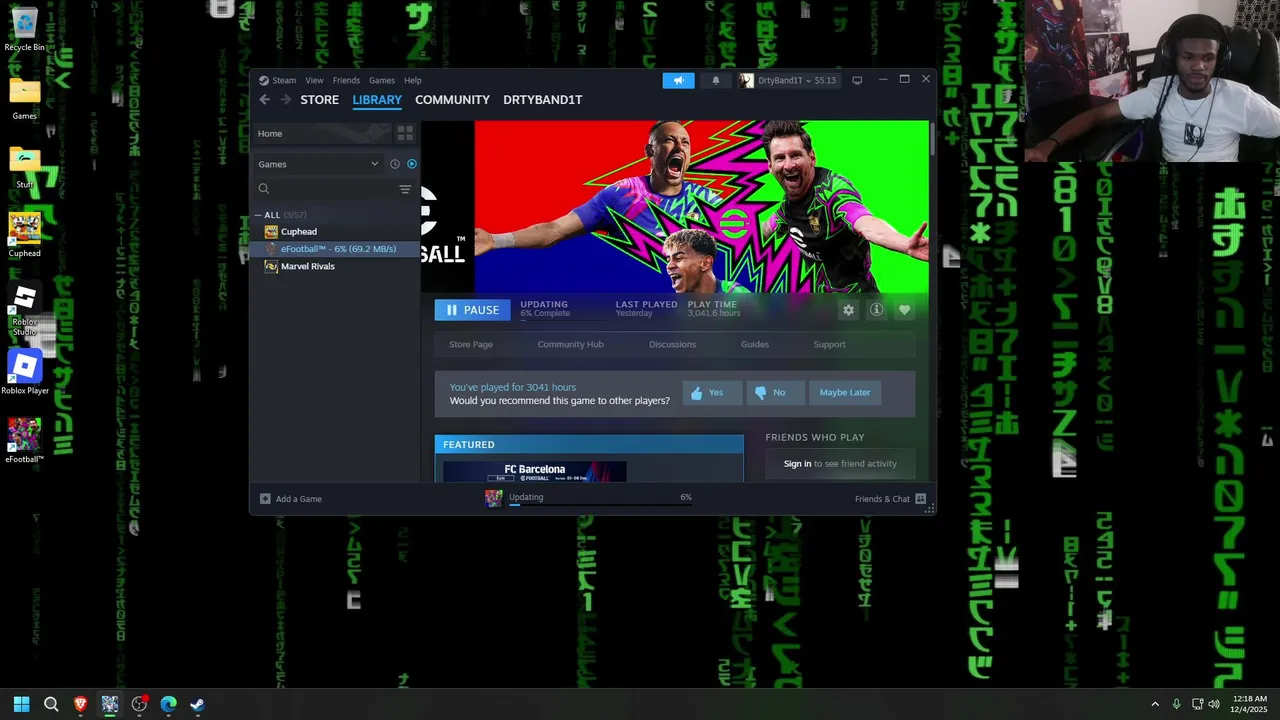Click the Steam content scrollbar
Screen dimensions: 1280x720
(x=932, y=140)
